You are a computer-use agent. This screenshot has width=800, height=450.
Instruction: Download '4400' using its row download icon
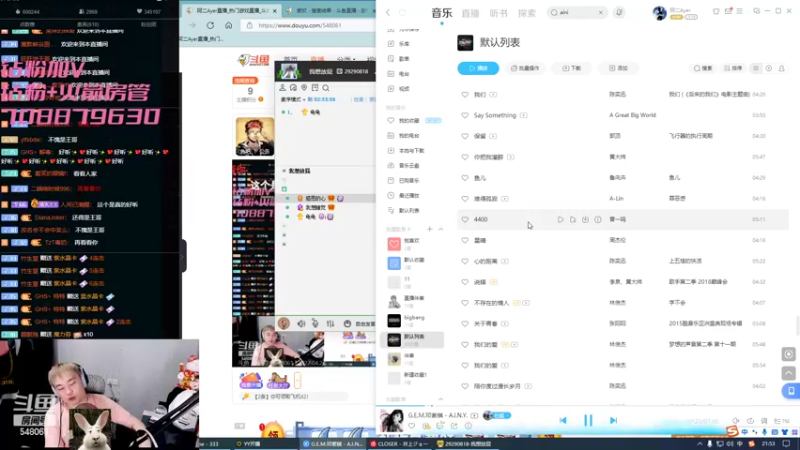click(585, 219)
